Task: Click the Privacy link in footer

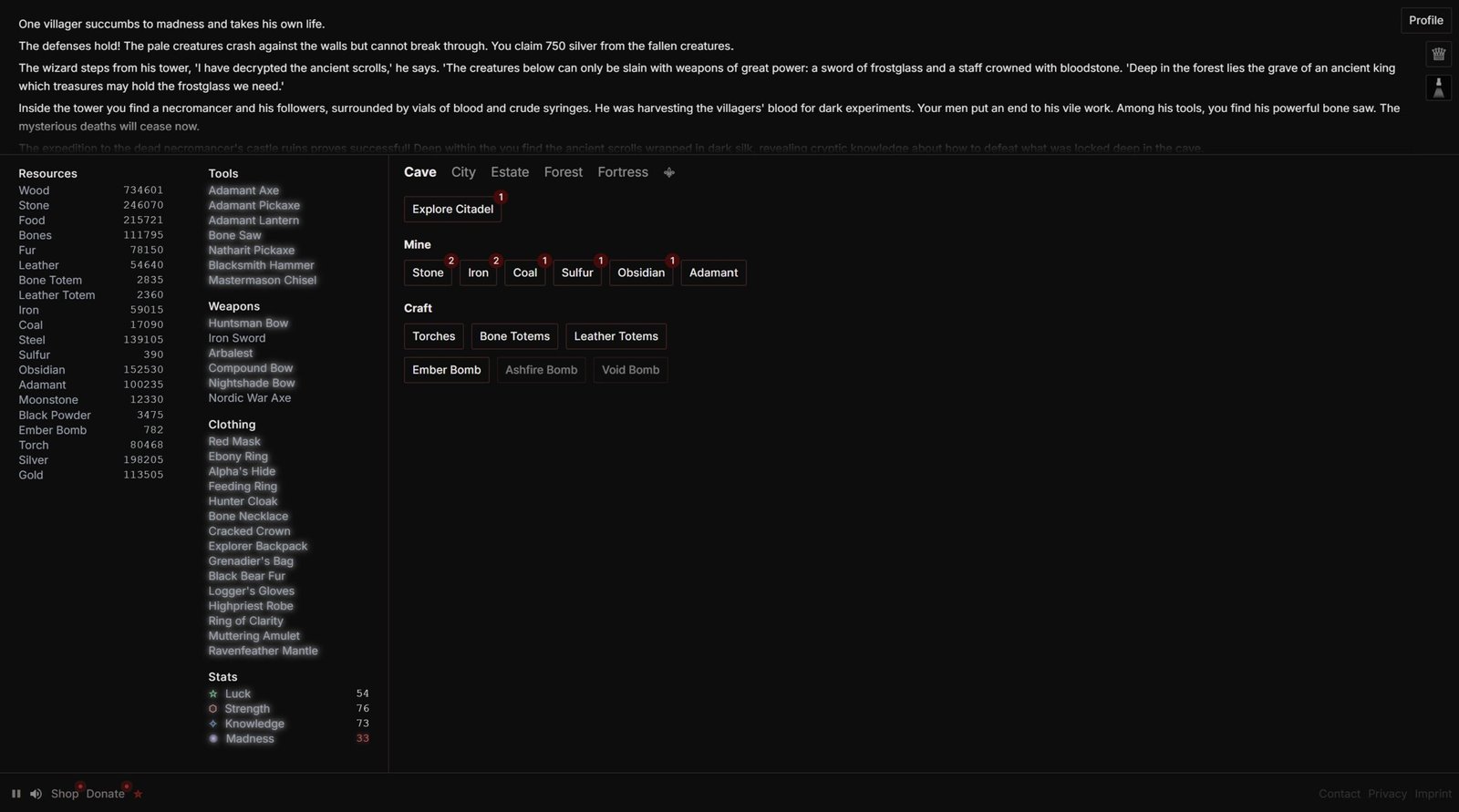Action: (1387, 794)
